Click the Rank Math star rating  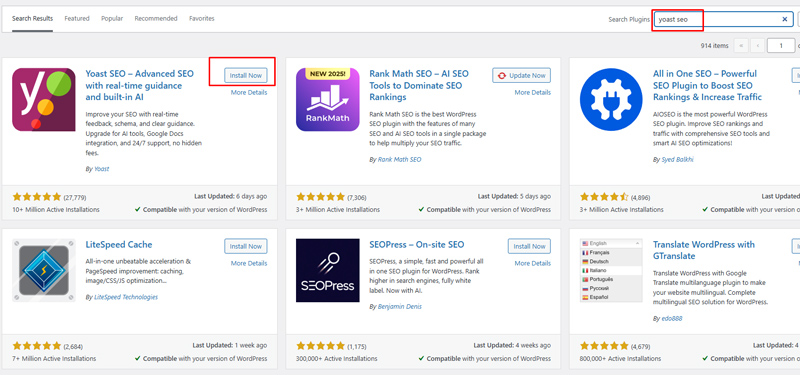coord(320,197)
